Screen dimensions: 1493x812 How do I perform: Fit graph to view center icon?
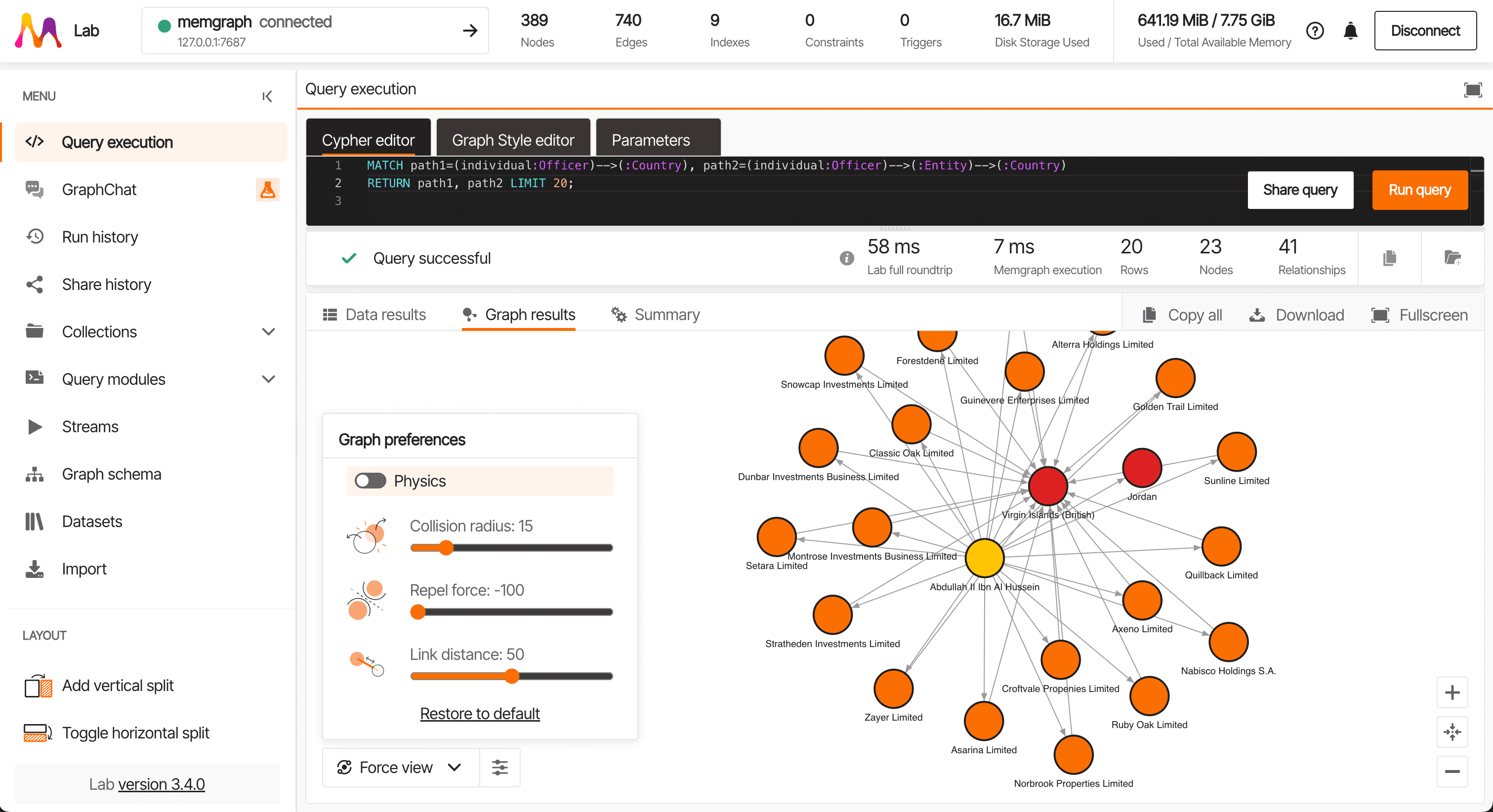coord(1452,732)
